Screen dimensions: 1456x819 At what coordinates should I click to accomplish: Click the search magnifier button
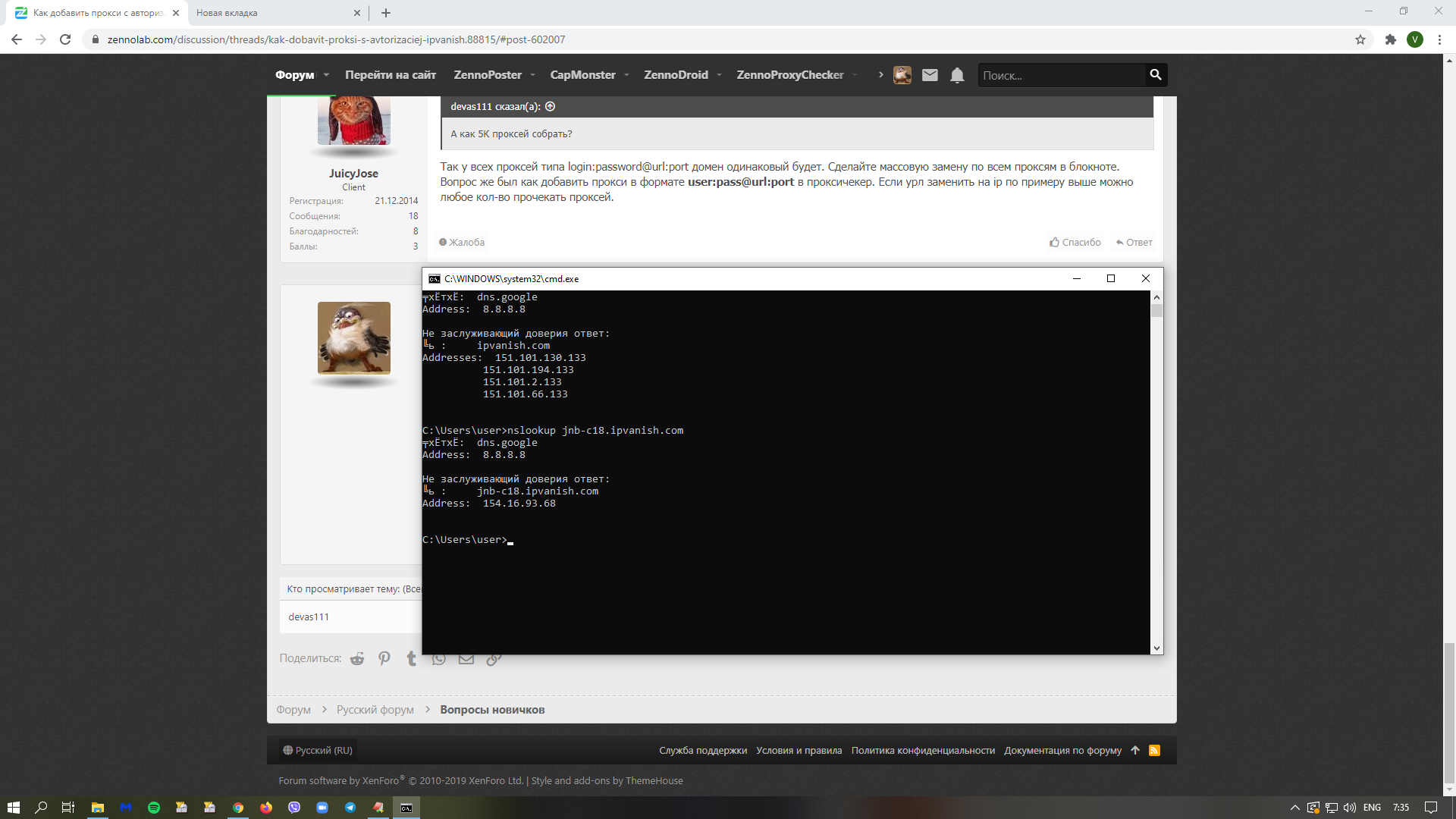coord(1155,74)
